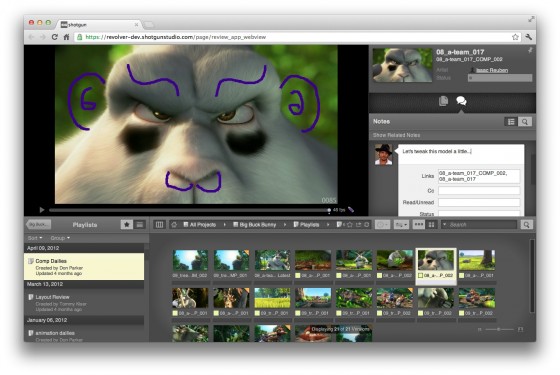
Task: Toggle the columns panel icon in the breadcrumb bar
Action: pyautogui.click(x=159, y=224)
